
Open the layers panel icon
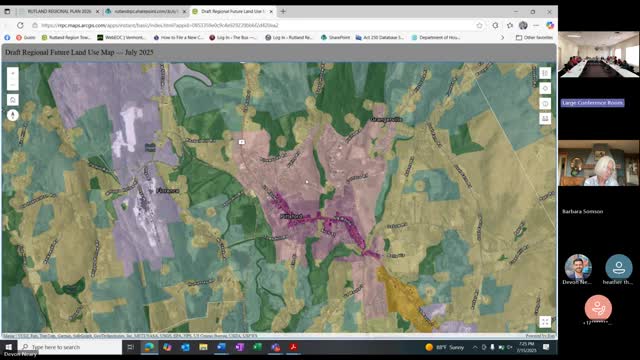pyautogui.click(x=545, y=88)
